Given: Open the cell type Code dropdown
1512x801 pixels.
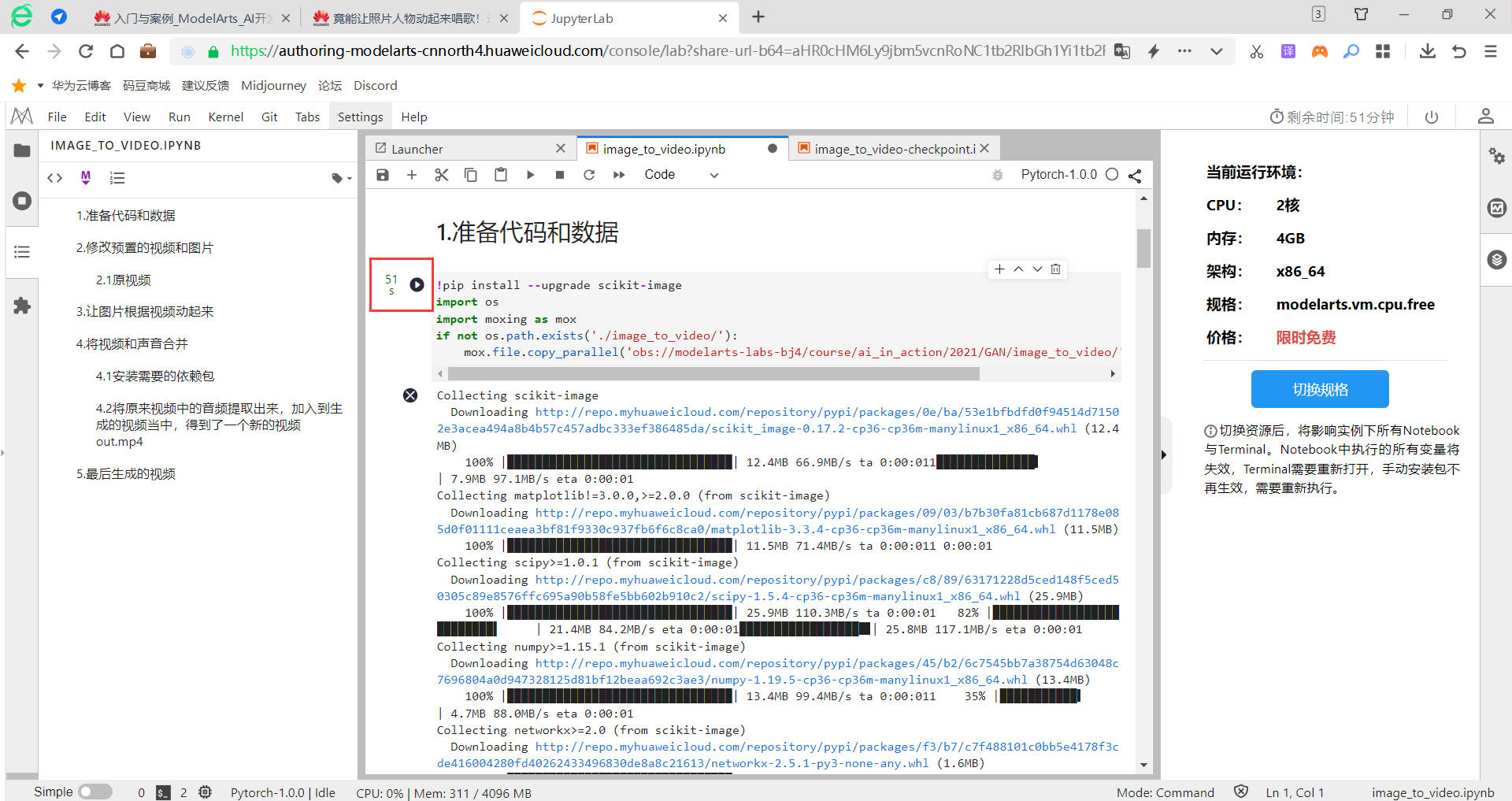Looking at the screenshot, I should point(681,175).
